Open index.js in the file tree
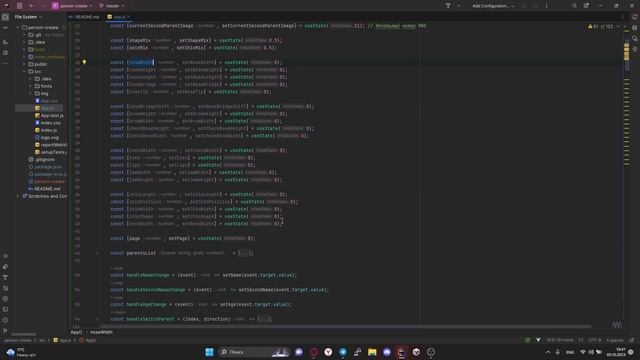640x360 pixels. (46, 130)
